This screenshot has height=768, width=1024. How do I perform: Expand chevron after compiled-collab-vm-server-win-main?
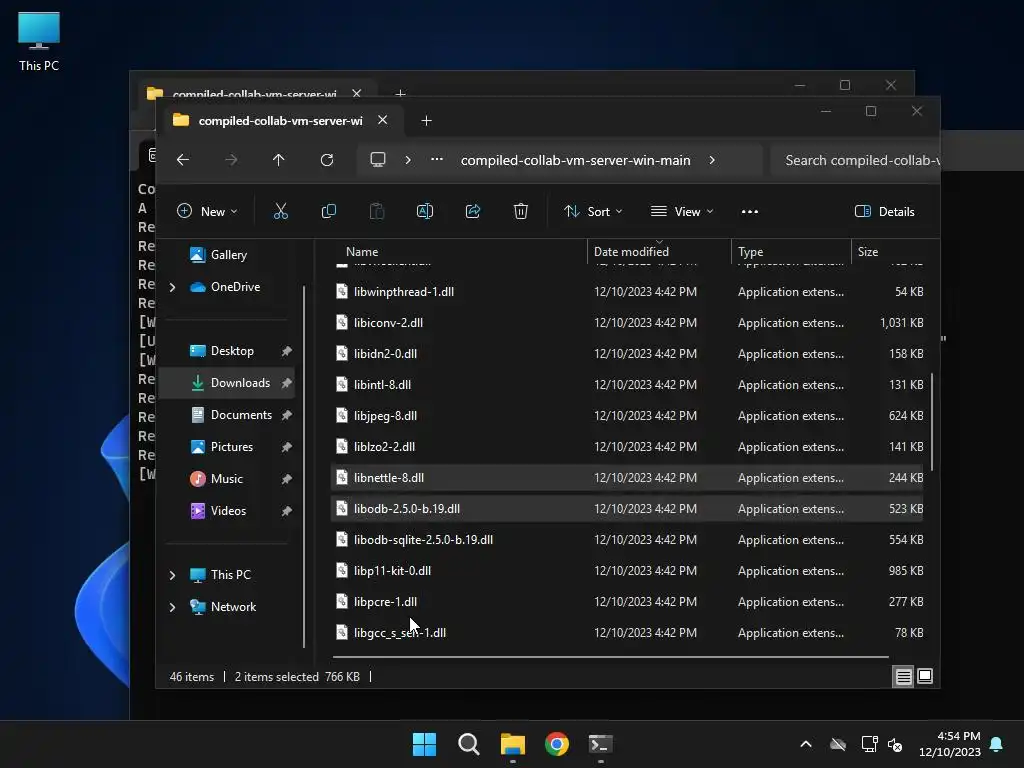(x=712, y=160)
